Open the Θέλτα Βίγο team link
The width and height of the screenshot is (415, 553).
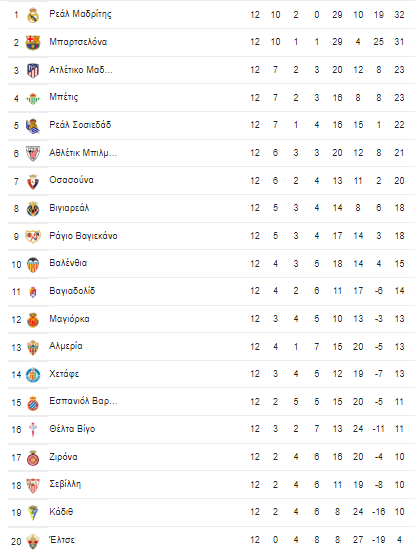[72, 429]
